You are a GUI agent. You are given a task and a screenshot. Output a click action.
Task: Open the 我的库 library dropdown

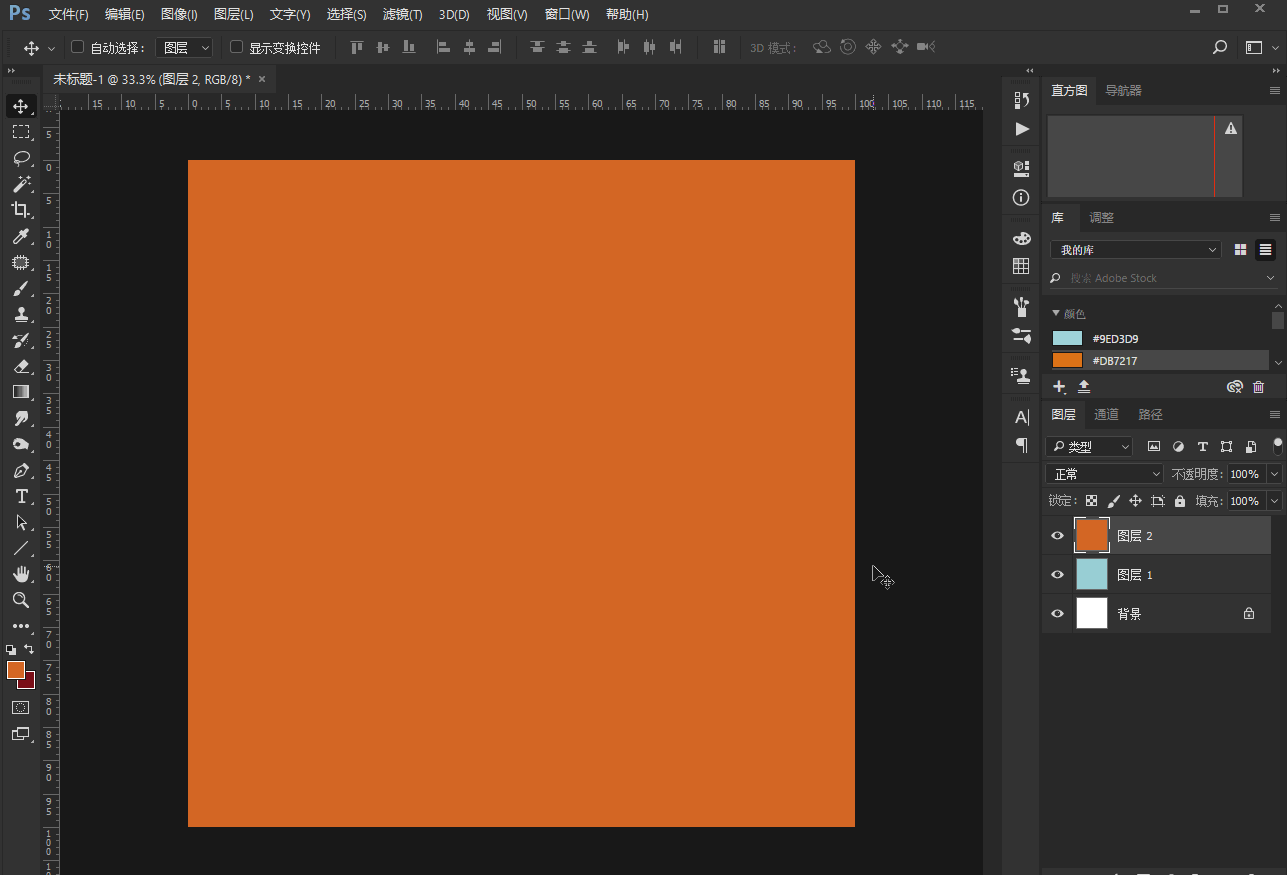(1136, 250)
